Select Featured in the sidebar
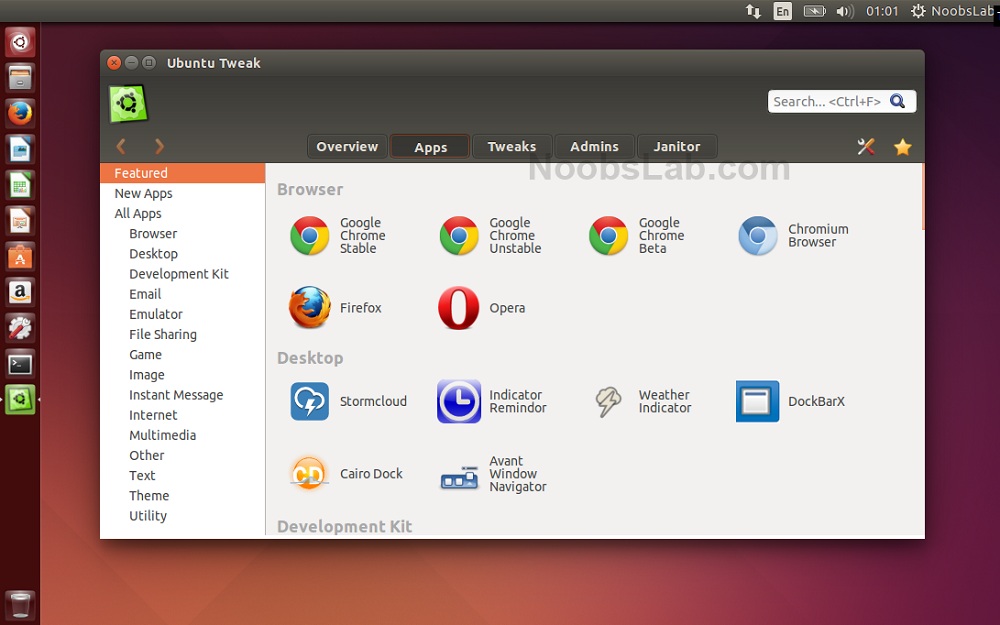The image size is (1000, 625). tap(182, 173)
